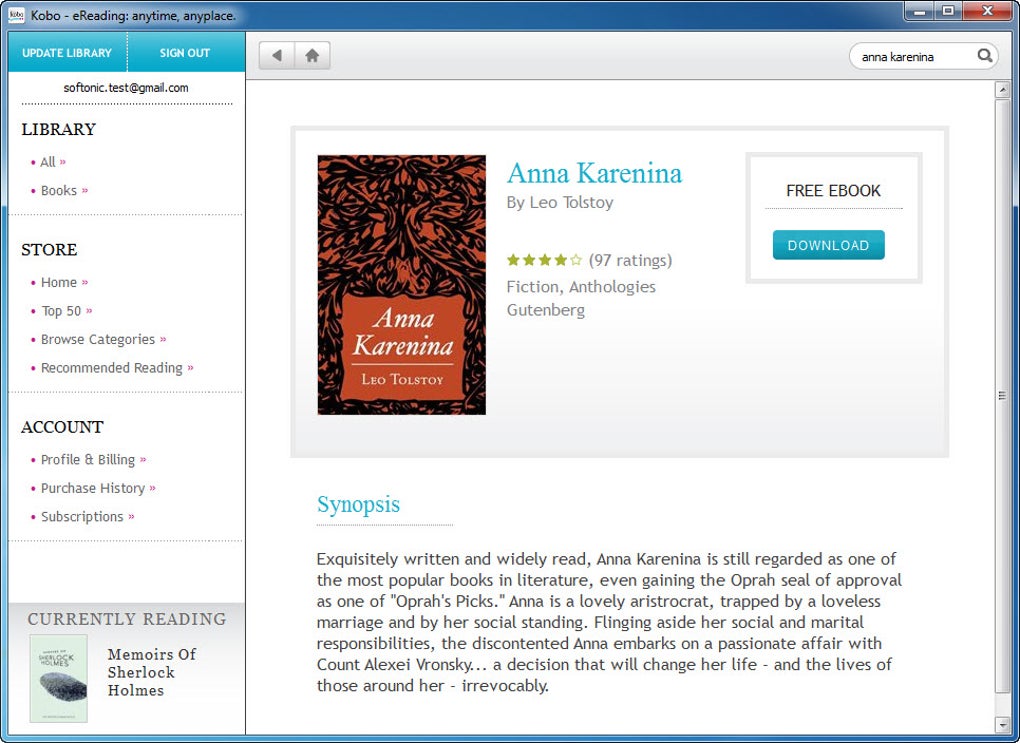
Task: Click the vertical scrollbar thumb
Action: 1002,396
